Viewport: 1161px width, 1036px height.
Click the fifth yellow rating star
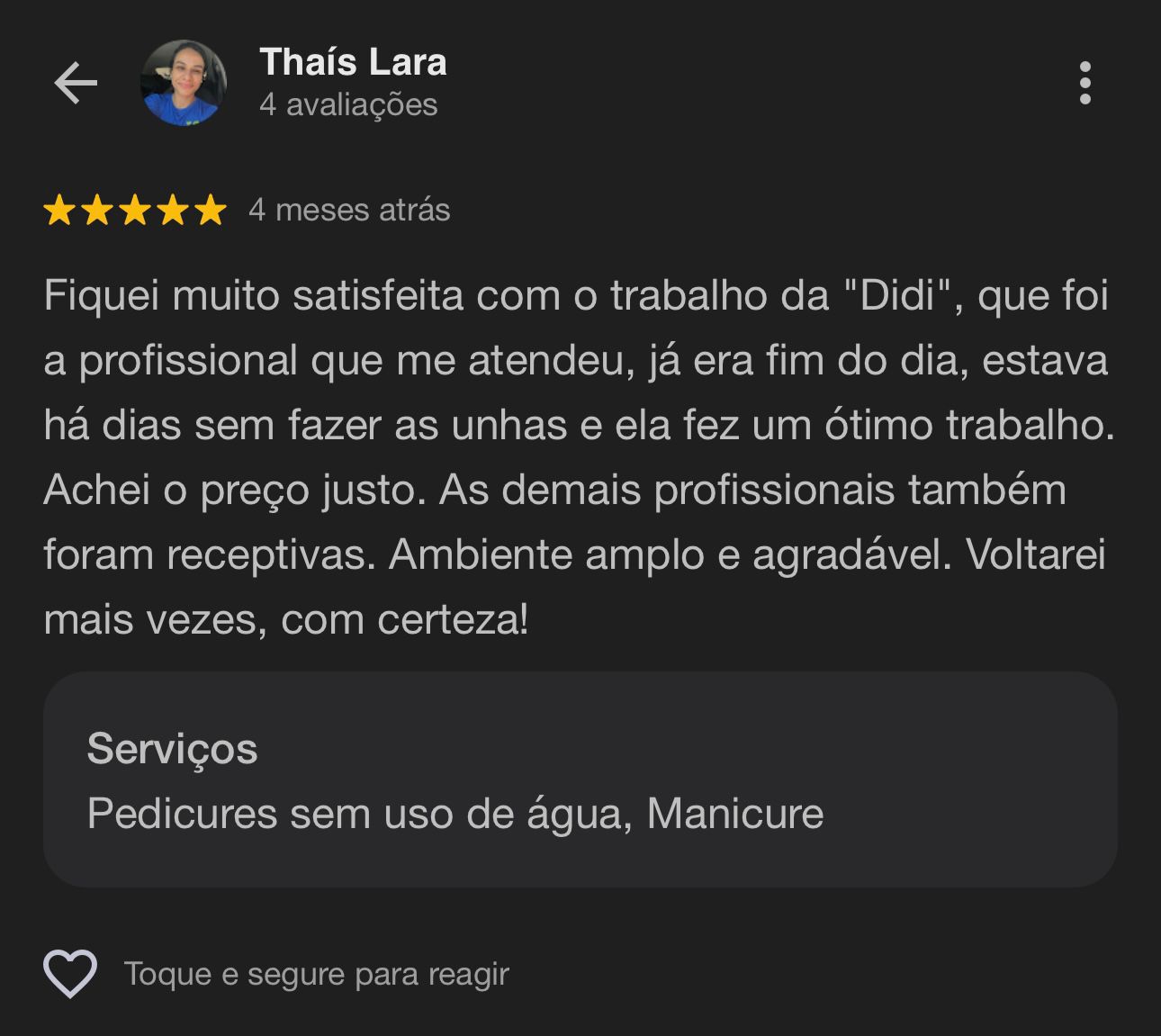coord(211,210)
